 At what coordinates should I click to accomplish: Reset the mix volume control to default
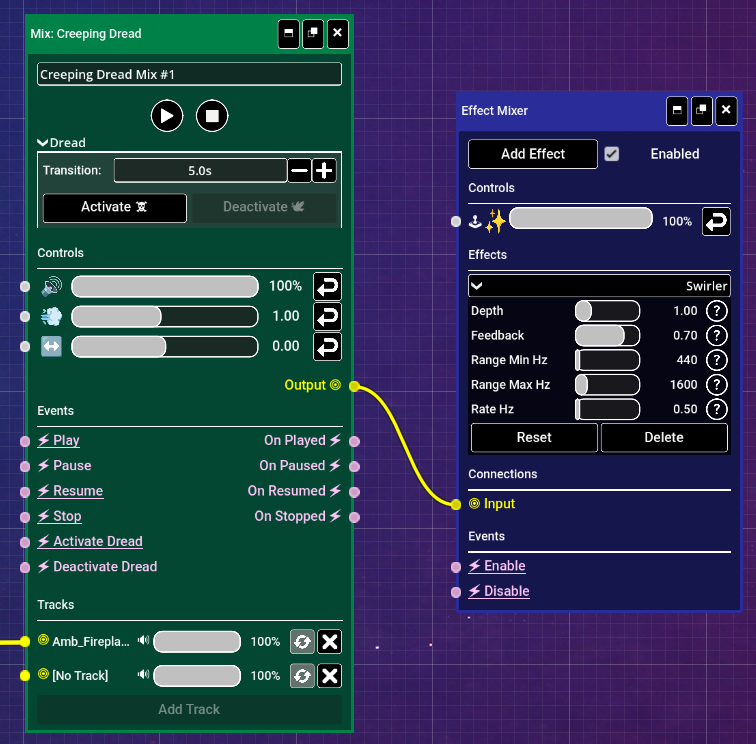[x=327, y=286]
